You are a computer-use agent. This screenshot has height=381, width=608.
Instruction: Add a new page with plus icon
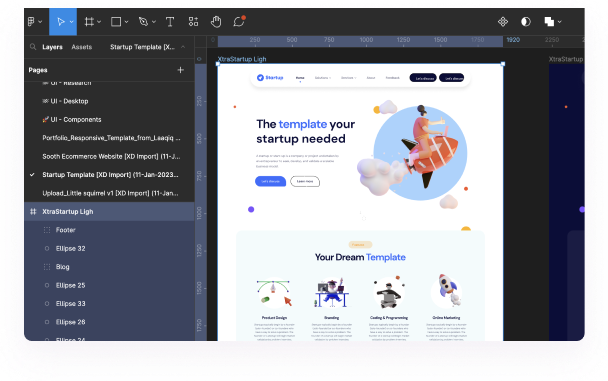(x=180, y=70)
